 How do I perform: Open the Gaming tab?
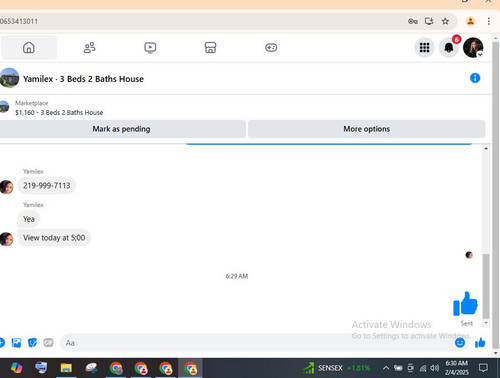[271, 48]
